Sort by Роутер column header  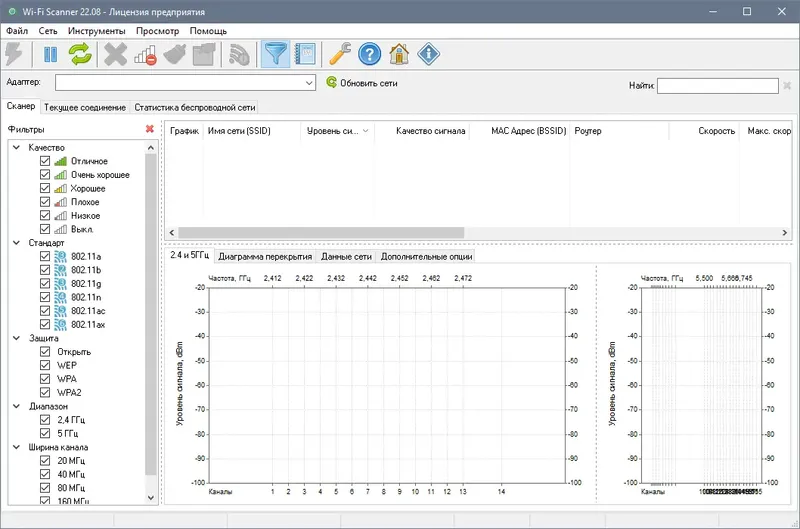pyautogui.click(x=619, y=131)
